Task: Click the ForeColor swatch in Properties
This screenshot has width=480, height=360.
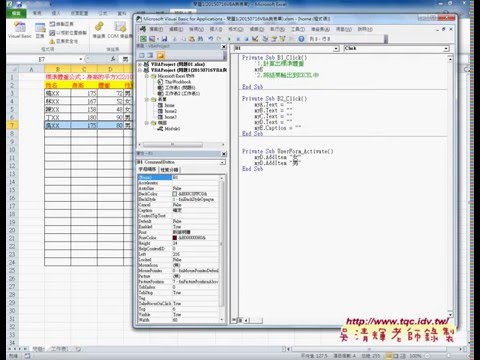Action: (x=175, y=238)
